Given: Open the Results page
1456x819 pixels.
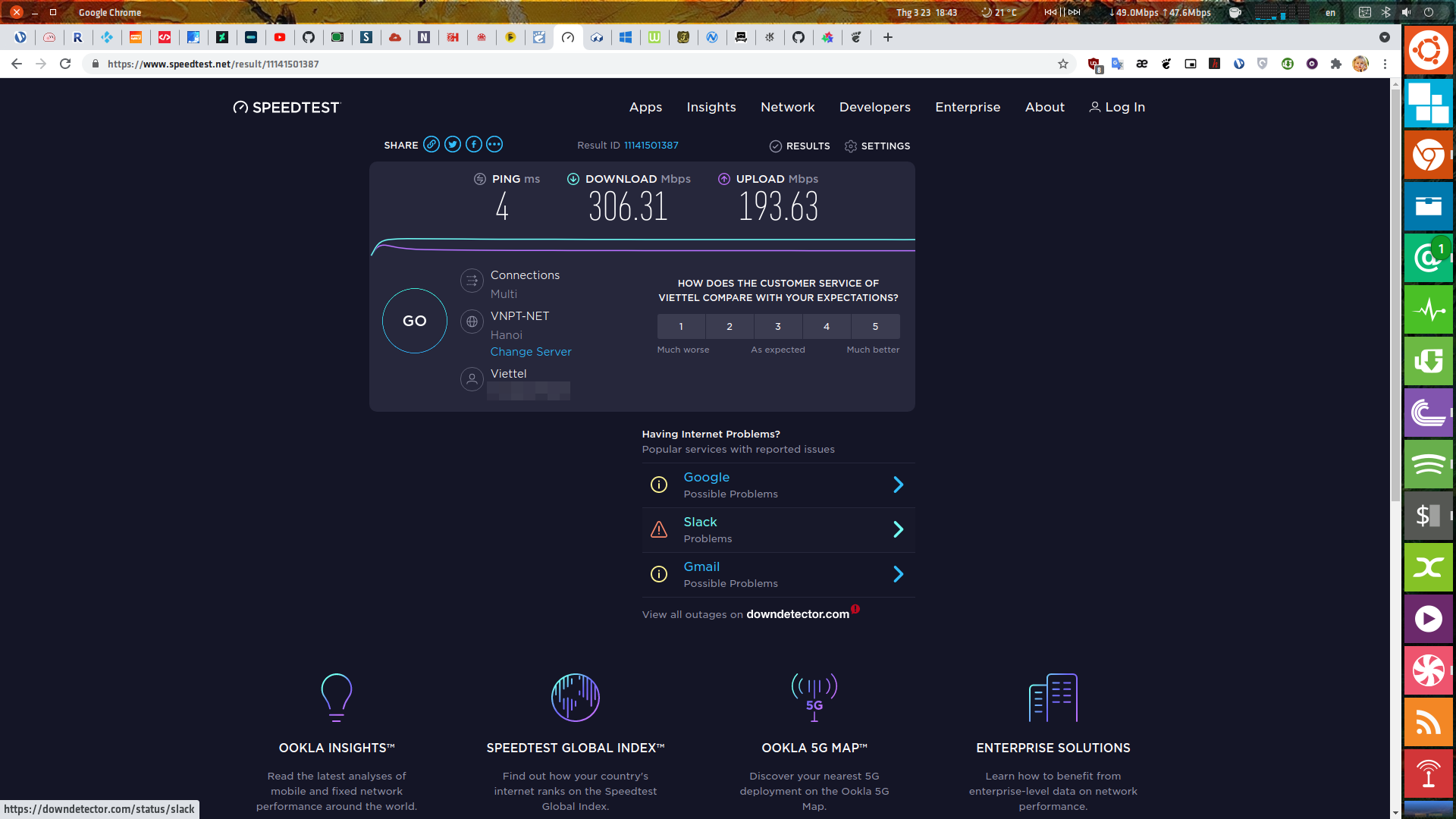Looking at the screenshot, I should (800, 146).
